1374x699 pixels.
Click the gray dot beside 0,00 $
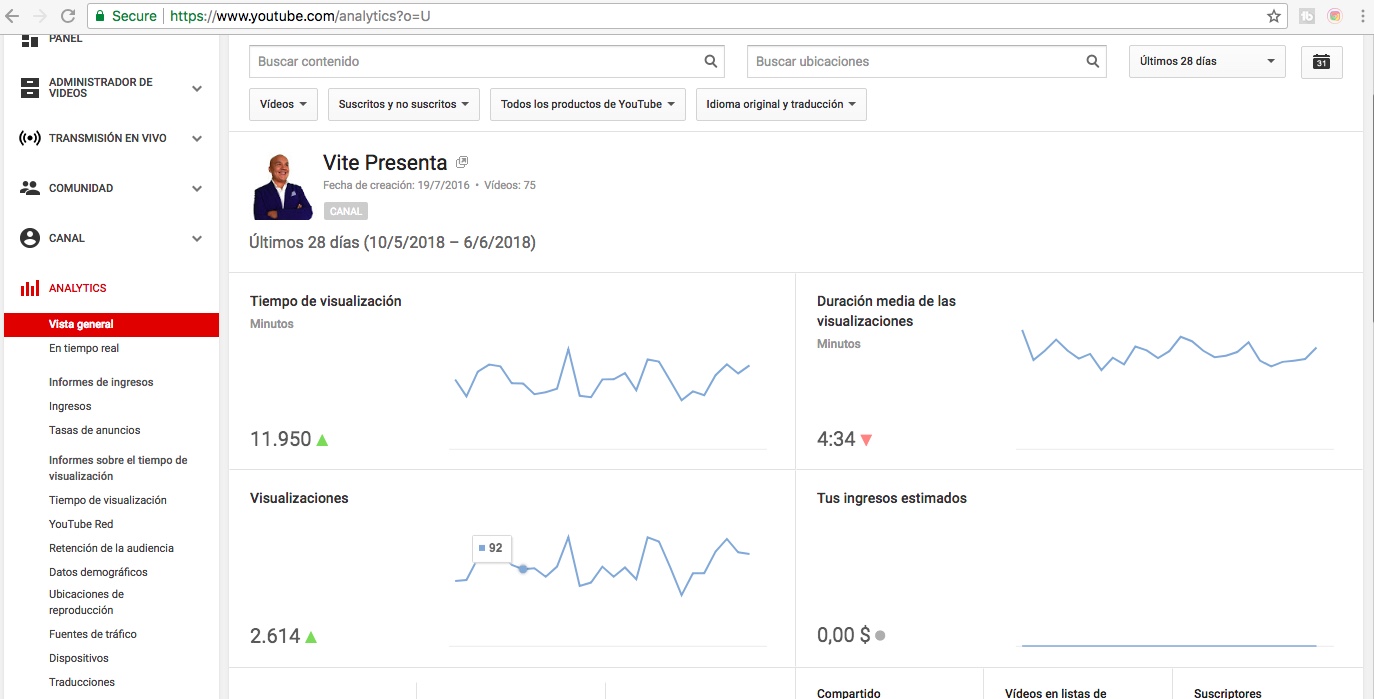pyautogui.click(x=880, y=635)
